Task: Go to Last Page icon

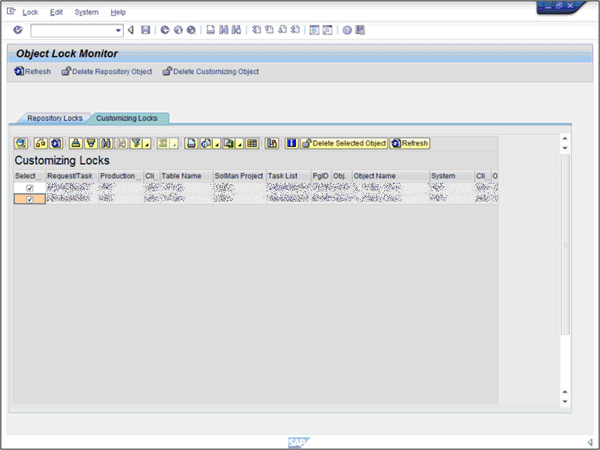Action: pos(295,30)
